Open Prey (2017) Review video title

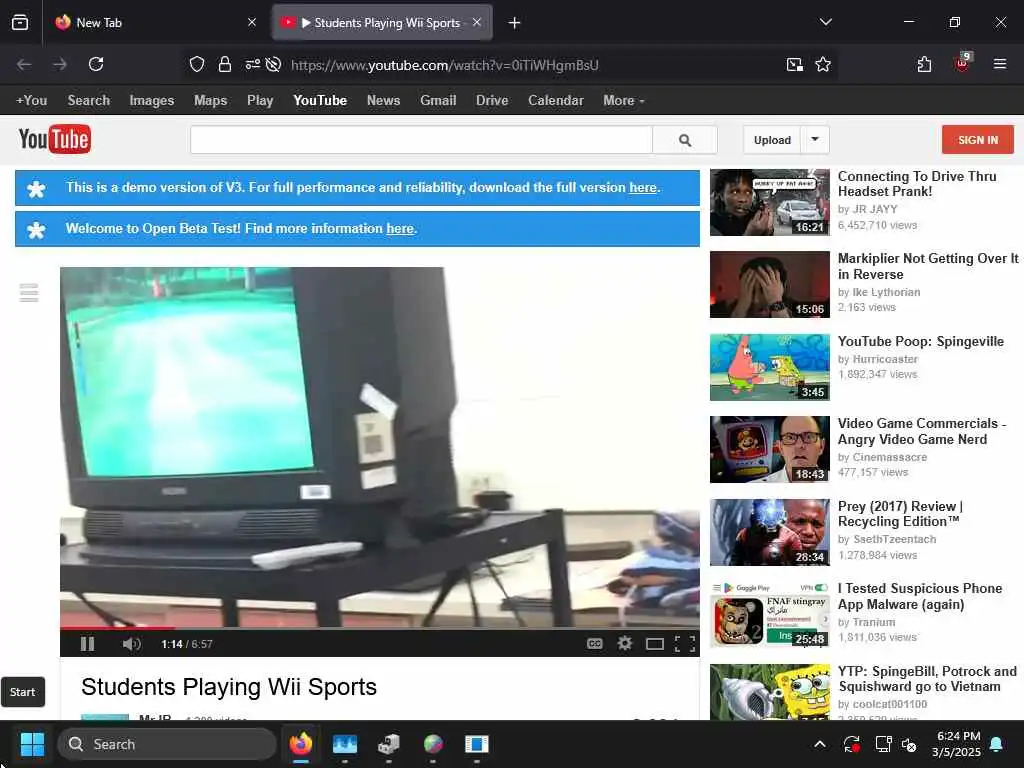click(901, 514)
